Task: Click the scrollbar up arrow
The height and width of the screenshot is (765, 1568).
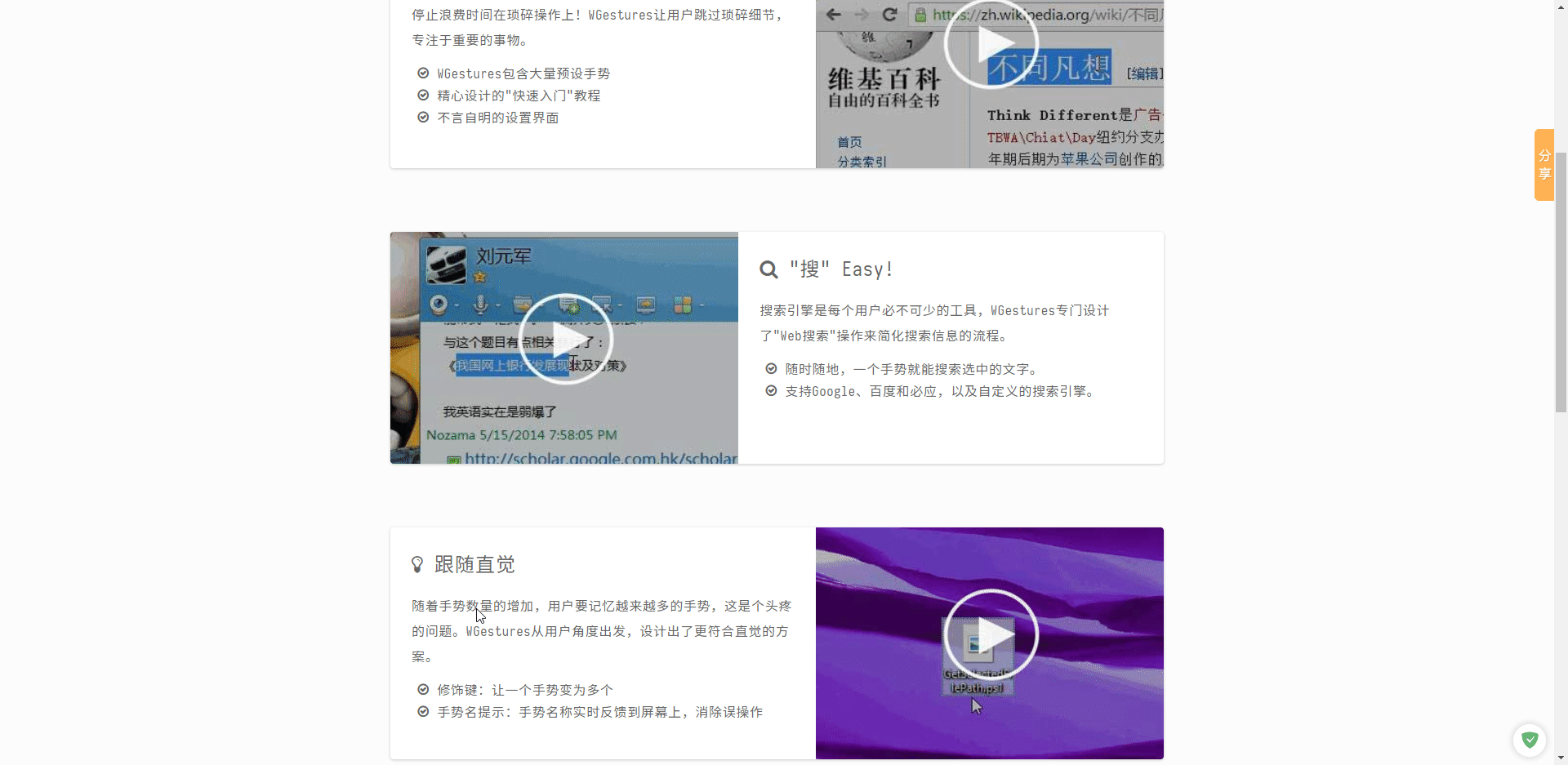Action: coord(1561,7)
